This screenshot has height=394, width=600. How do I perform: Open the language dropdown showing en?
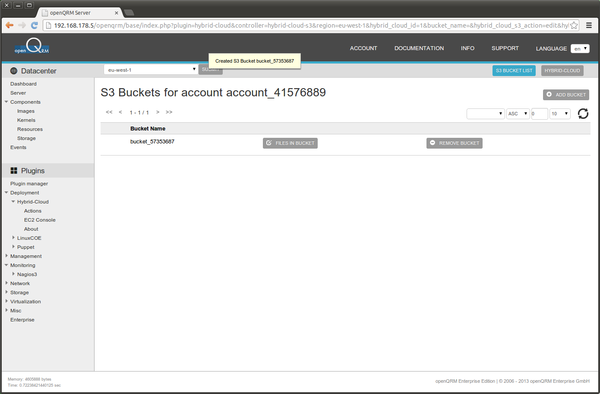coord(580,49)
